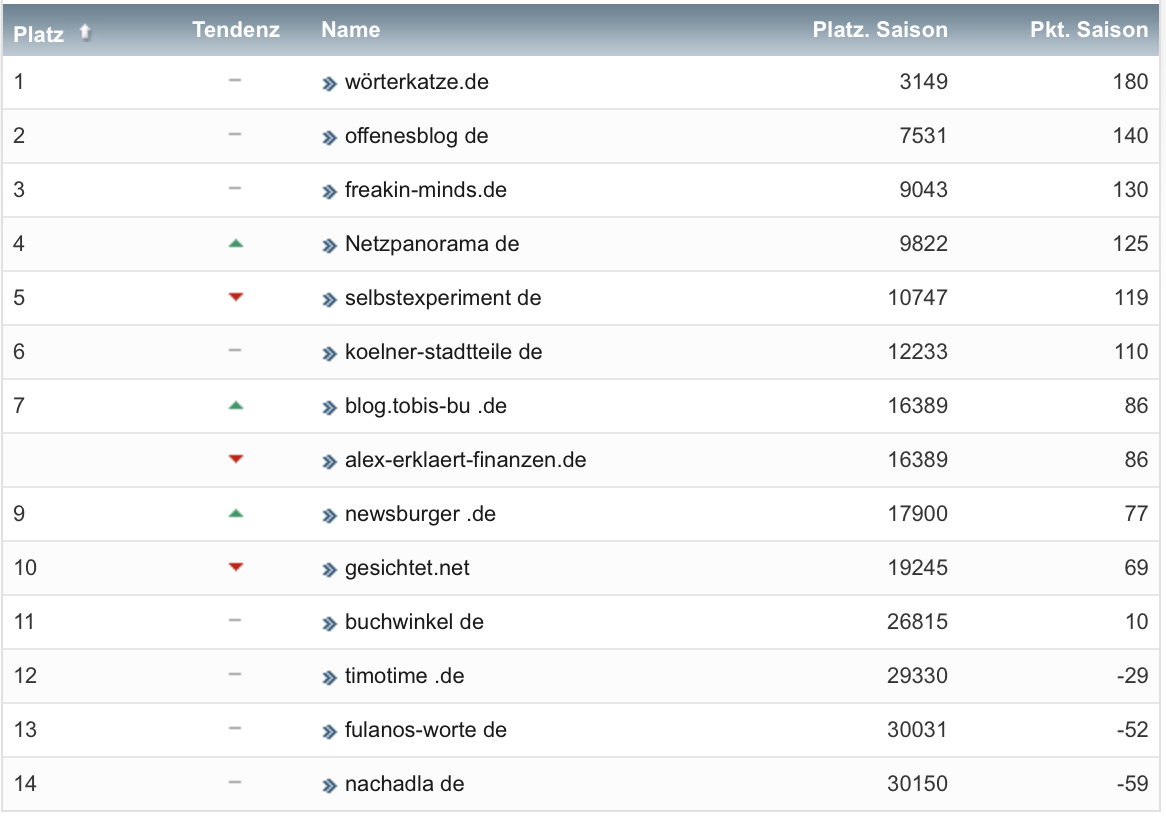Select season points value -29
The image size is (1166, 816).
coord(1133,676)
